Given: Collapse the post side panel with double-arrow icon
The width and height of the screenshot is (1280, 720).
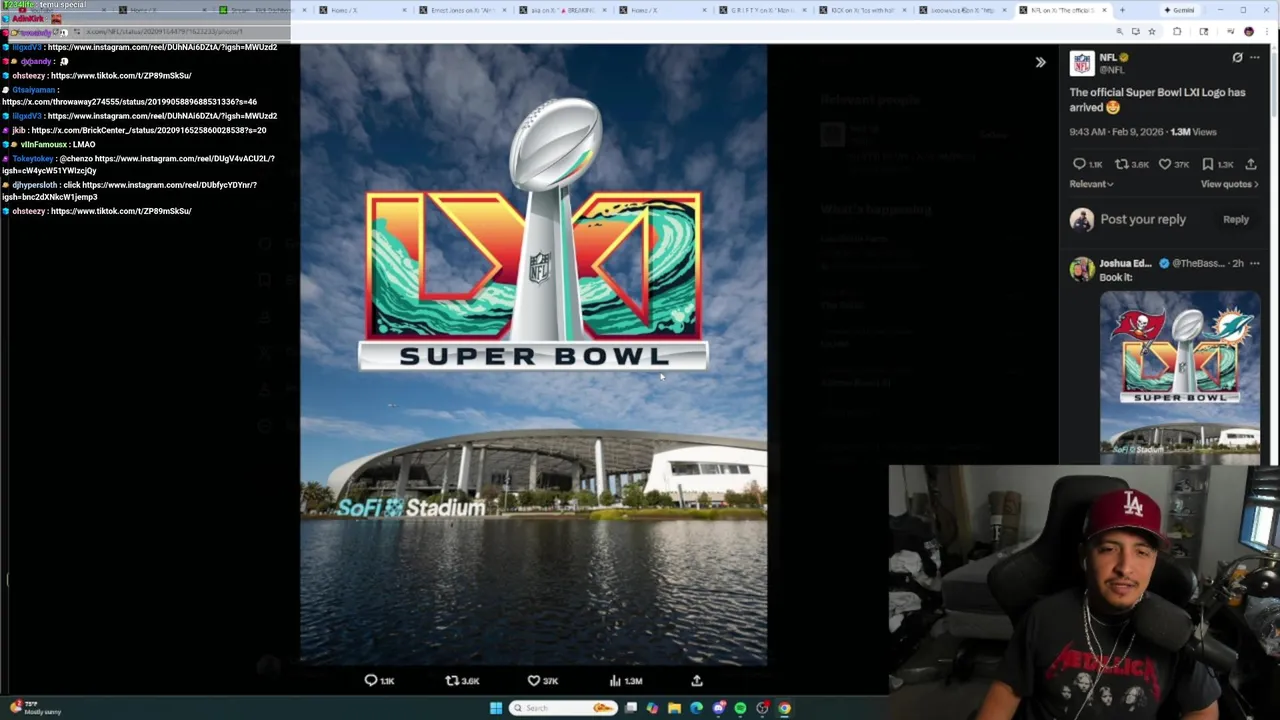Looking at the screenshot, I should pyautogui.click(x=1040, y=62).
